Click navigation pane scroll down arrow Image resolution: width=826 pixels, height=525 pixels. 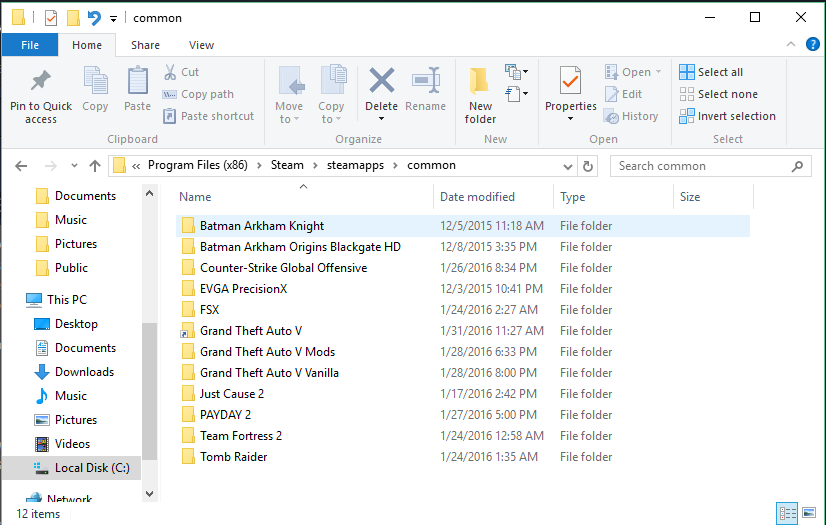150,494
